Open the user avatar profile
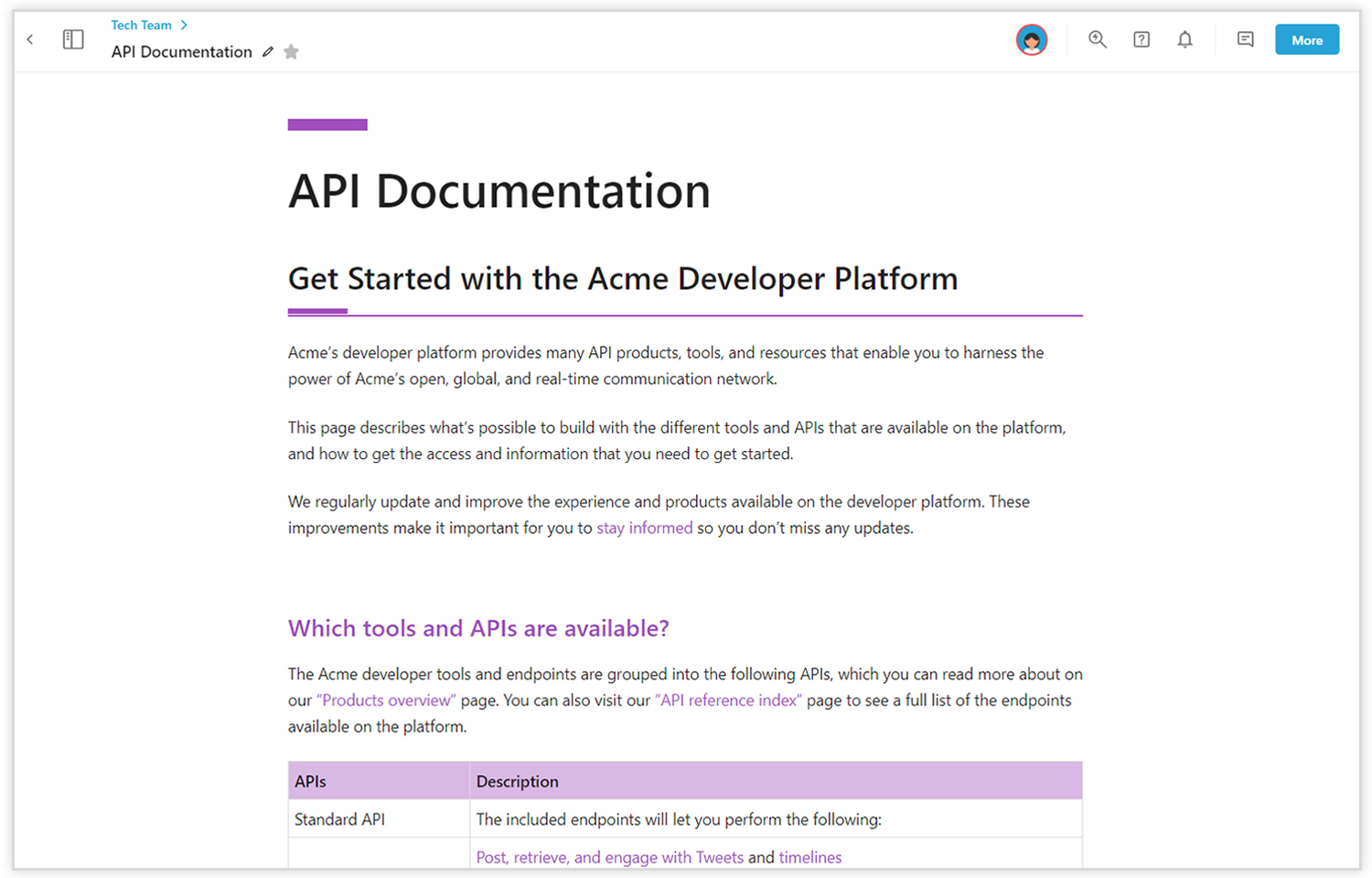 click(x=1032, y=39)
